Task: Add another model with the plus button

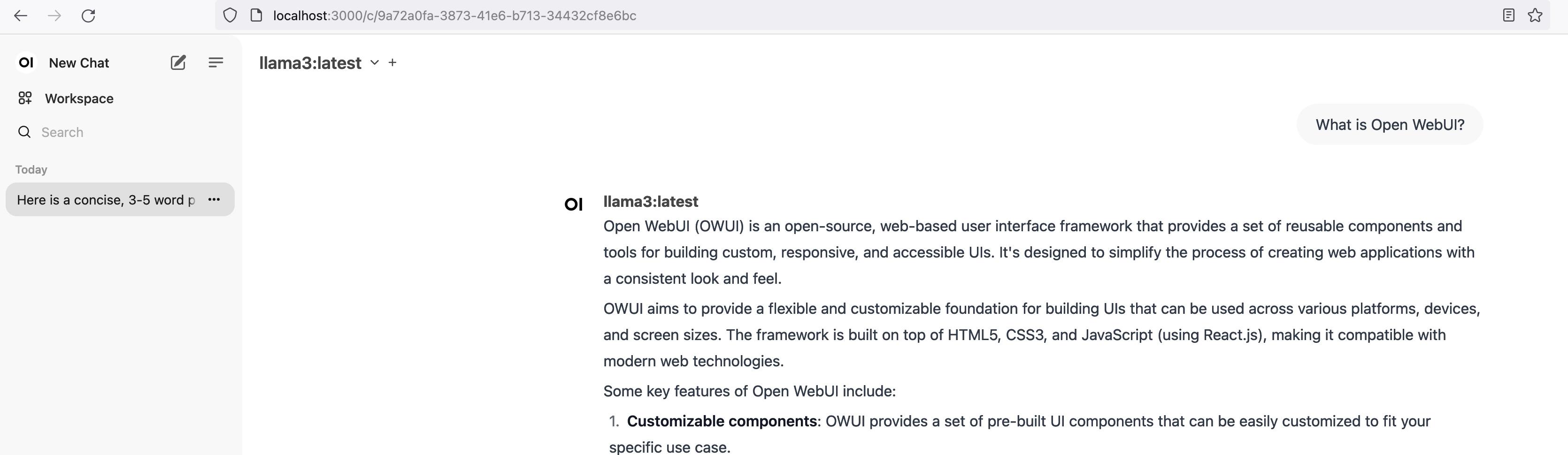Action: tap(392, 63)
